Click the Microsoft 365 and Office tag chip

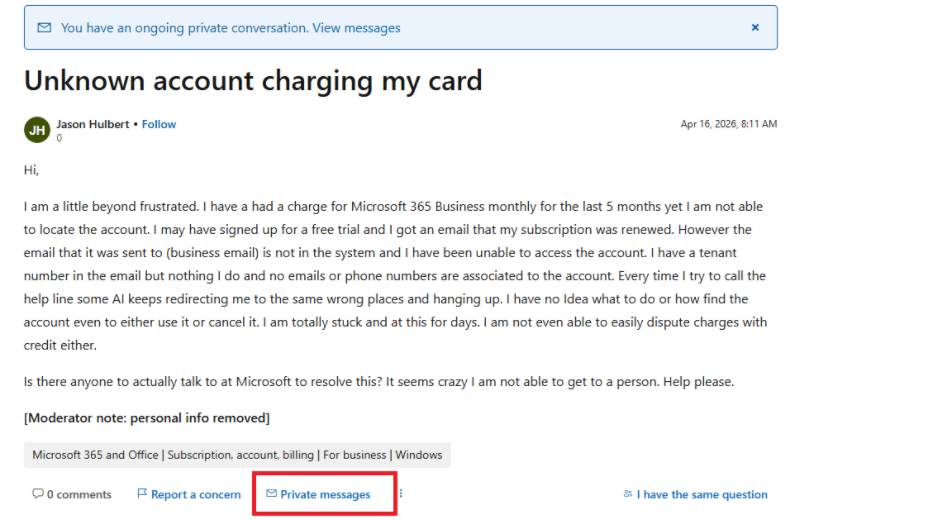tap(237, 455)
